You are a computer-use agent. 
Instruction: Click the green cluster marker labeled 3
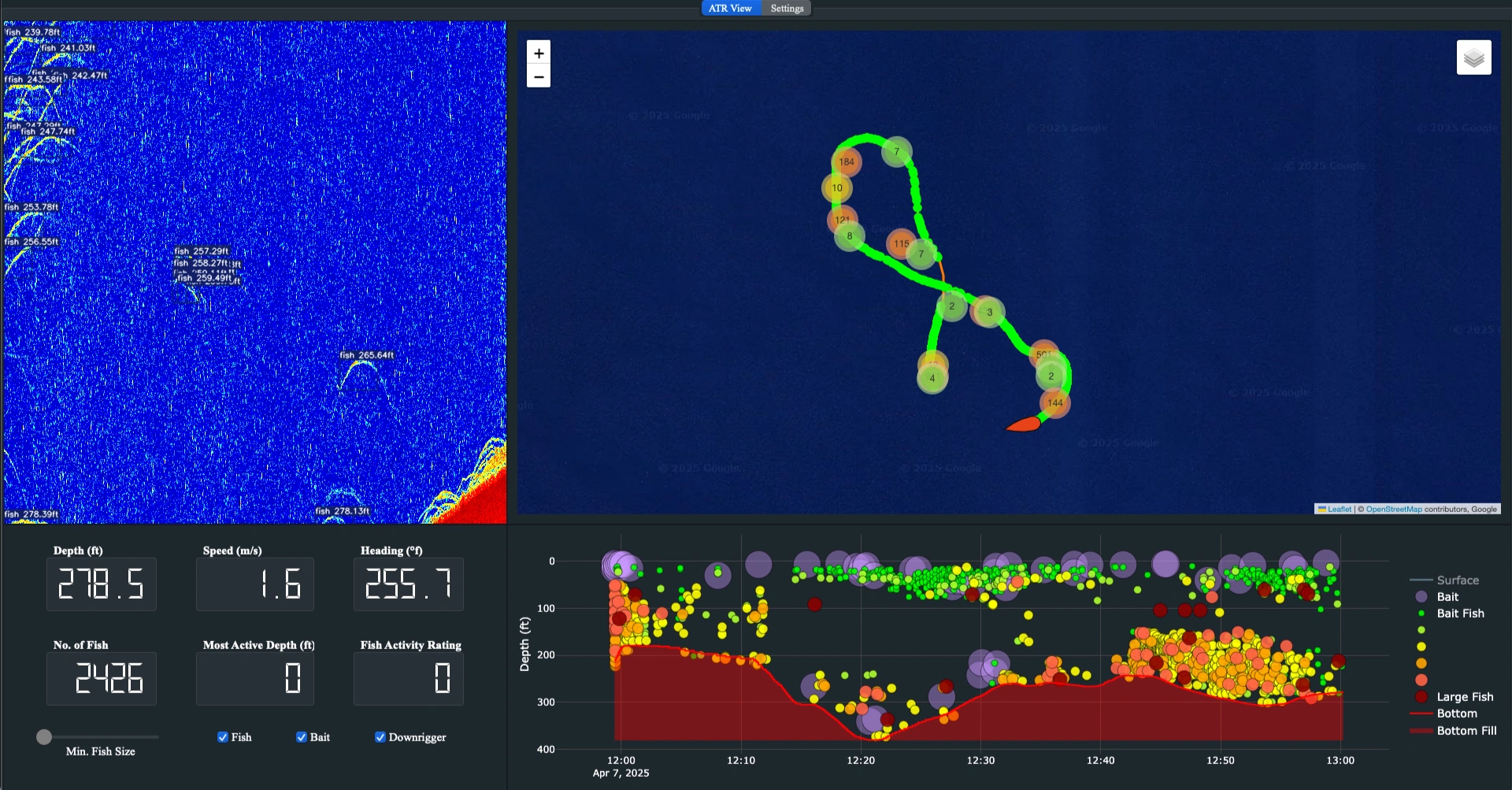990,313
